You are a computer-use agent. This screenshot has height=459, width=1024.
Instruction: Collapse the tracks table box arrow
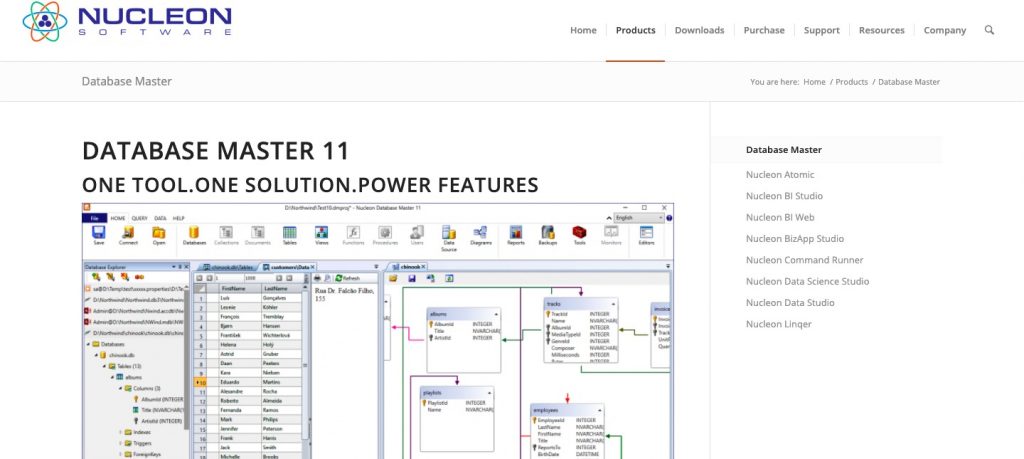coord(613,304)
